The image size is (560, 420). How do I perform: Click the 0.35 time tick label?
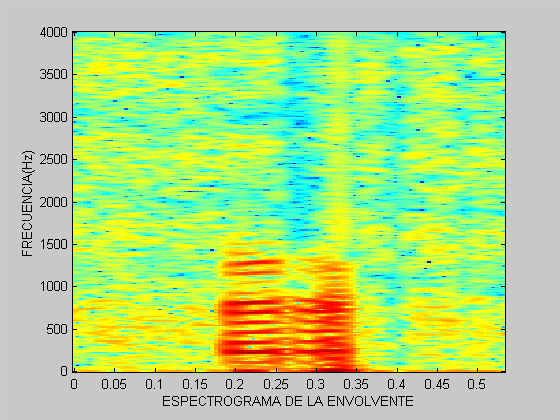pos(356,384)
